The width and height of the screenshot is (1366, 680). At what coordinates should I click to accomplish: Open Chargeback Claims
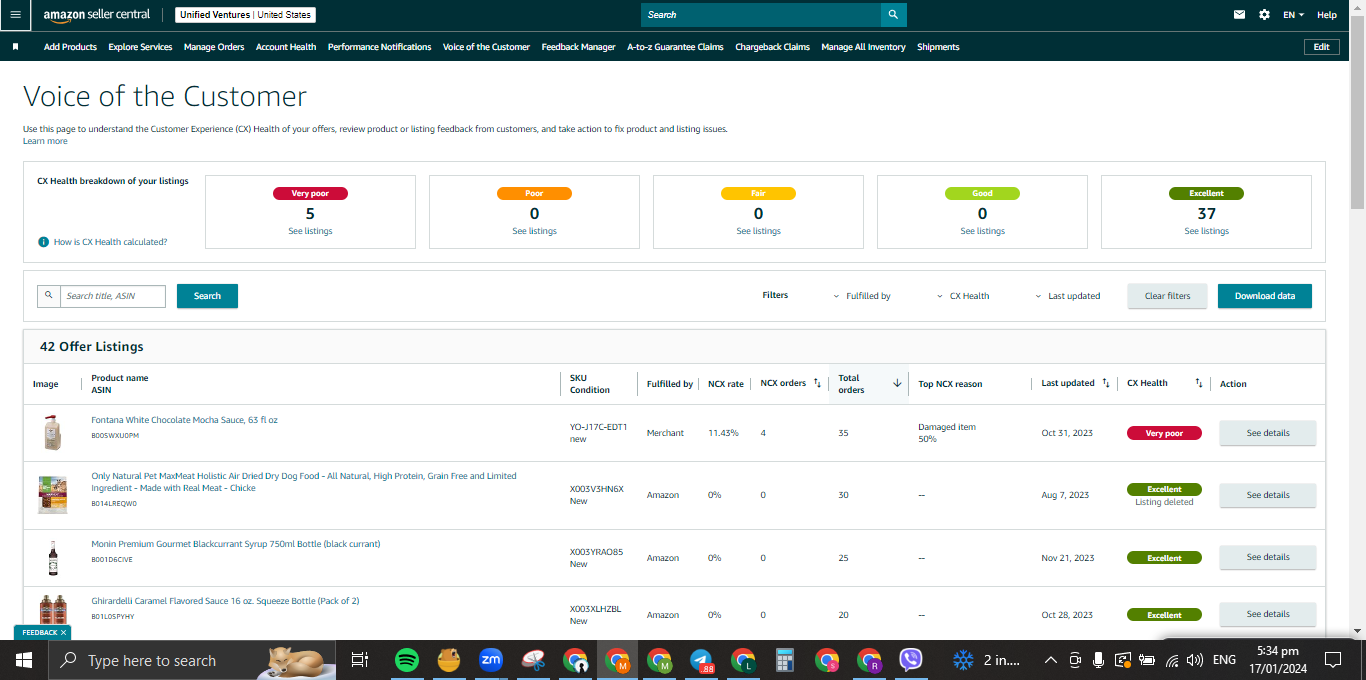(772, 47)
